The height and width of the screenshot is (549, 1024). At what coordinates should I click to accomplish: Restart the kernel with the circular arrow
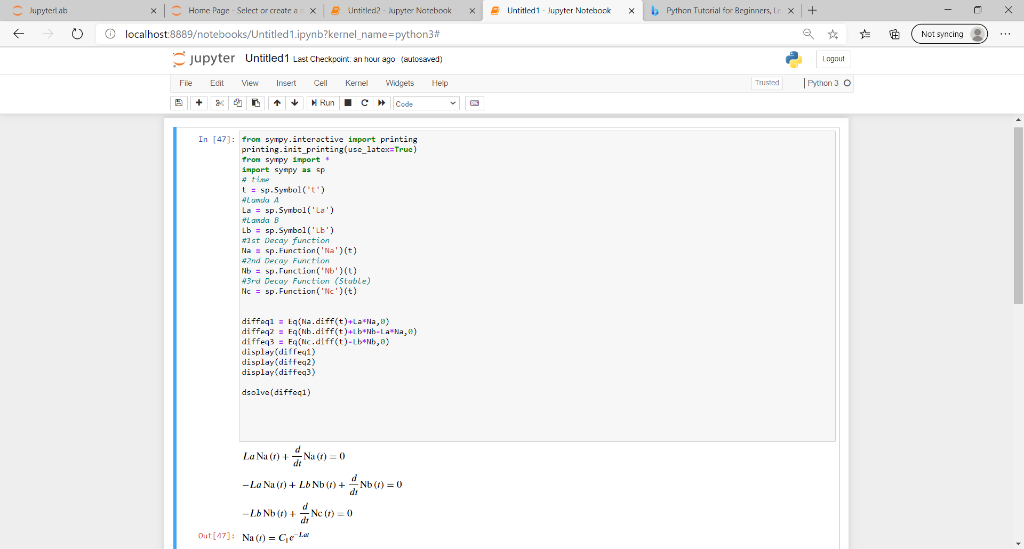[x=364, y=103]
